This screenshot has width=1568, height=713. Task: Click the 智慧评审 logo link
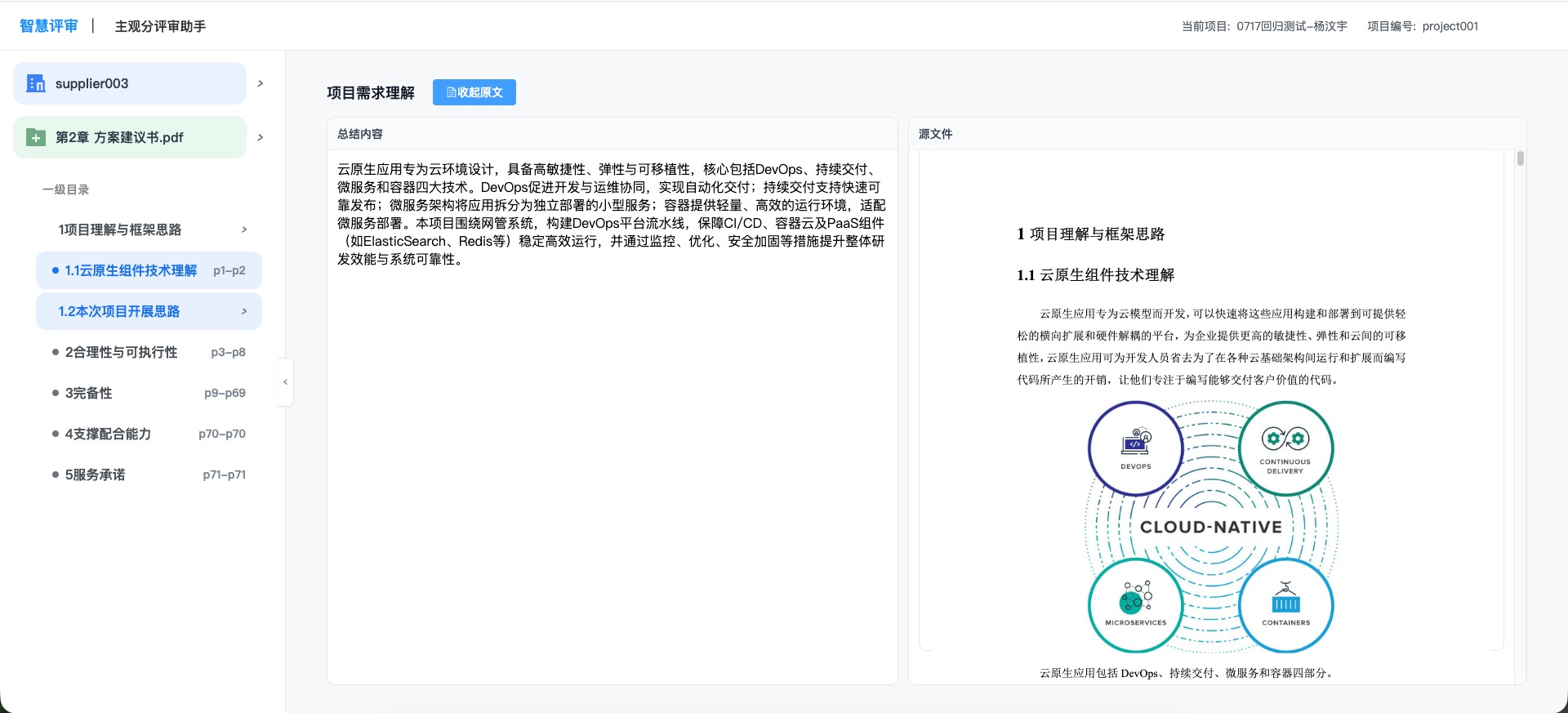tap(49, 26)
